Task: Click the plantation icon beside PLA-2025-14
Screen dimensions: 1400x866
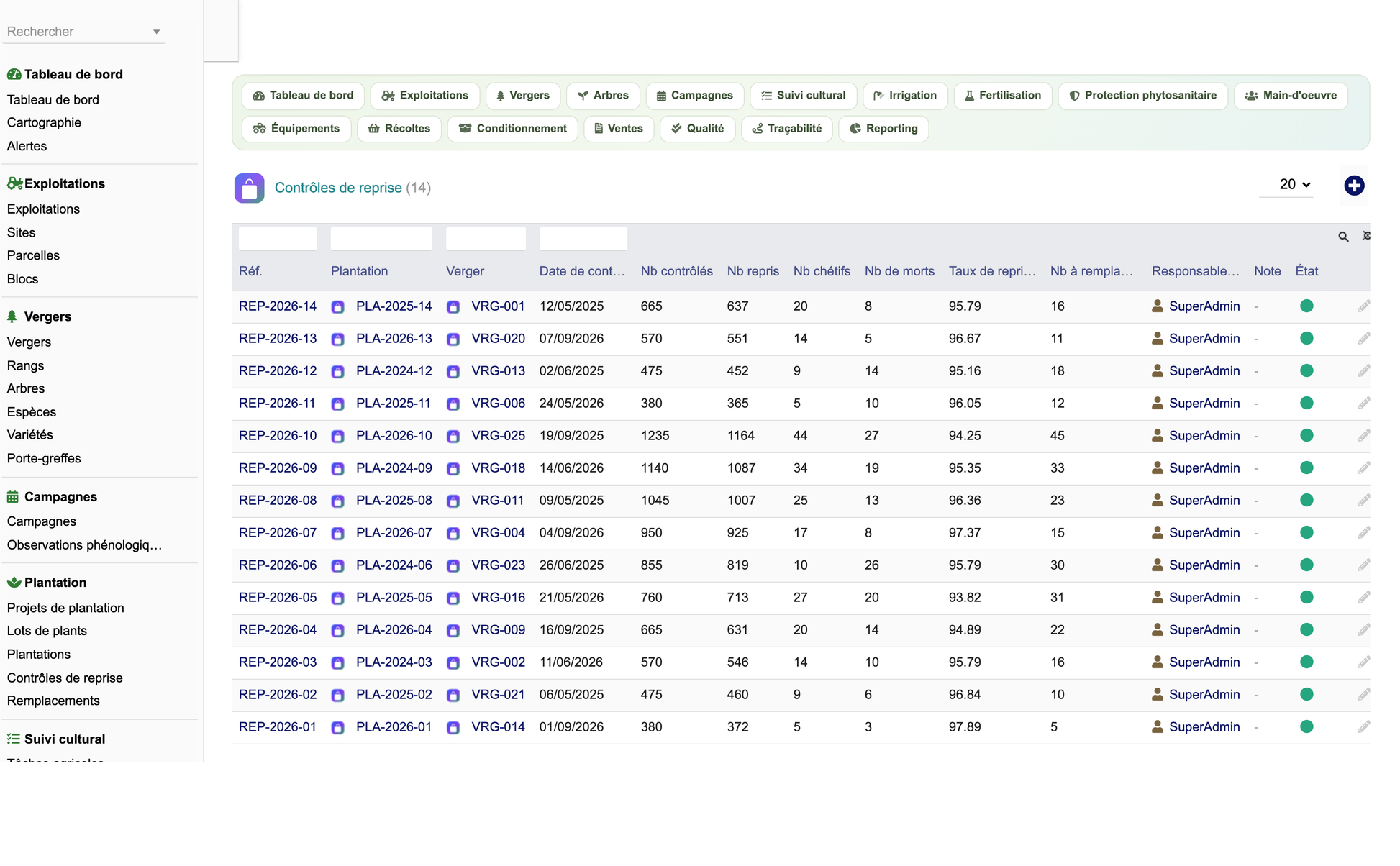Action: tap(337, 307)
